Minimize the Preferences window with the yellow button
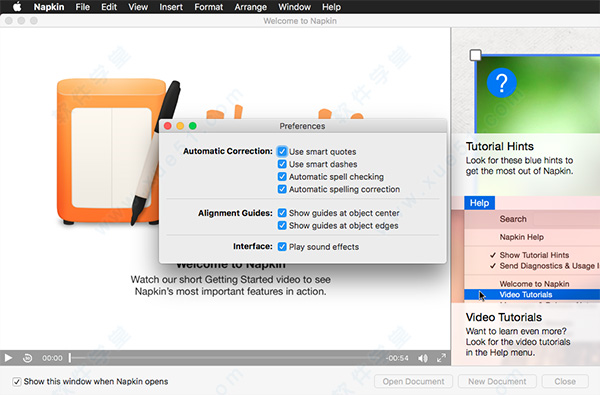The height and width of the screenshot is (395, 600). (x=180, y=126)
